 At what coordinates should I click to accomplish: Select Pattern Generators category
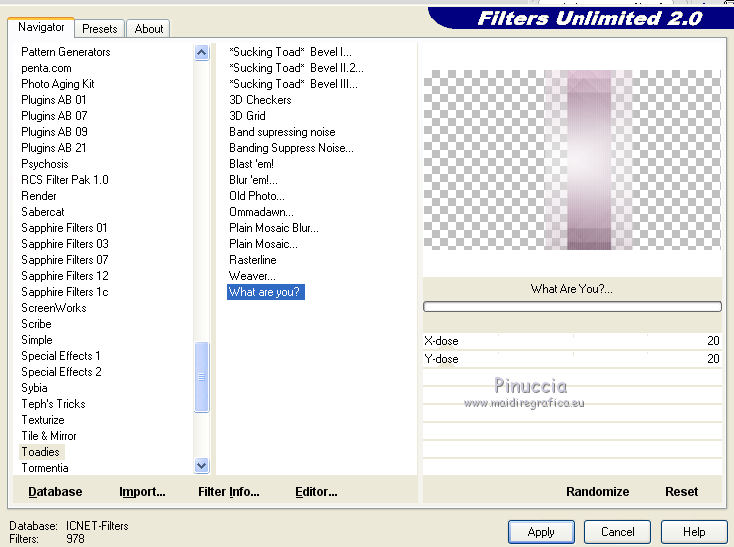(66, 52)
